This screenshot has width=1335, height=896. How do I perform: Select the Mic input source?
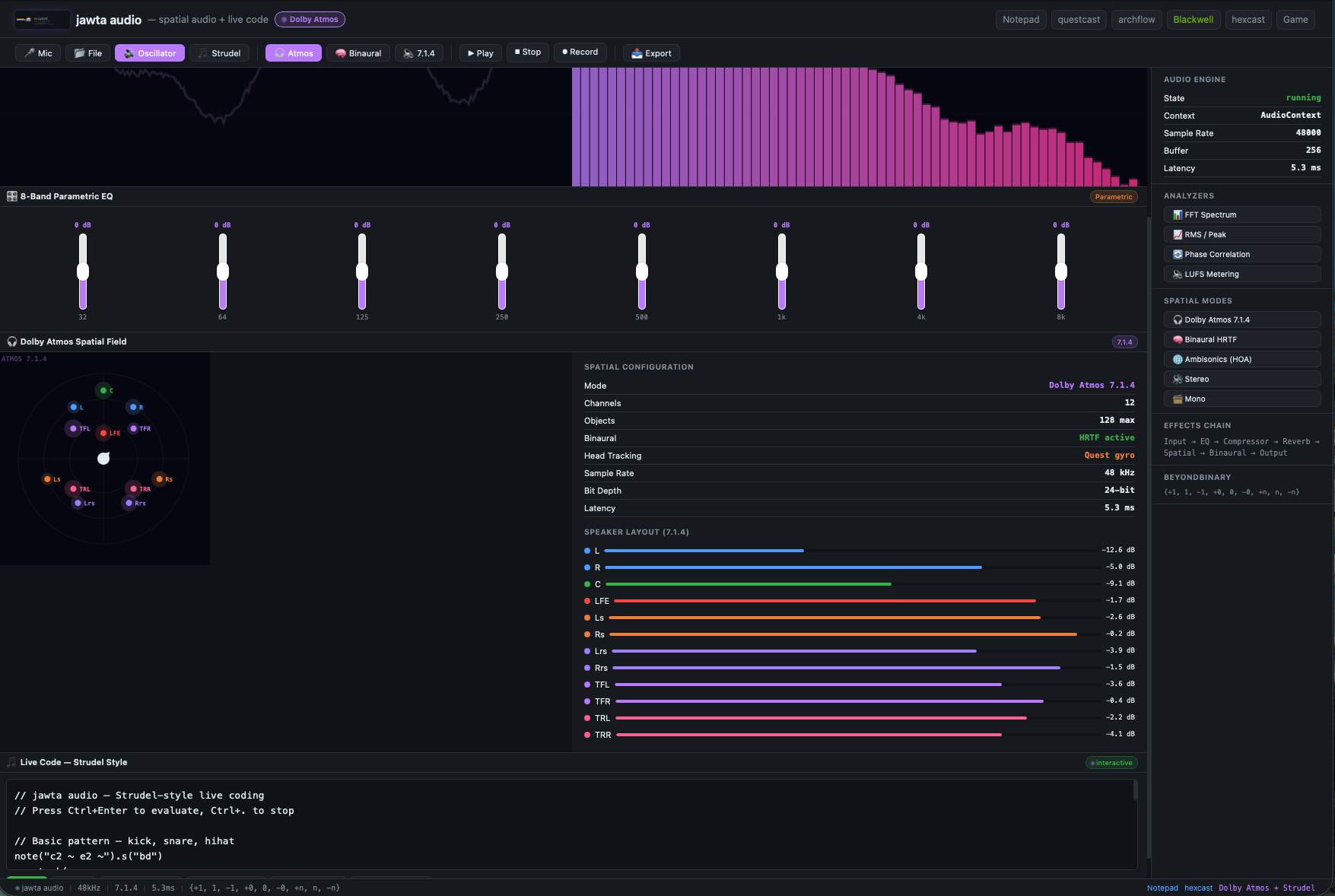coord(37,52)
